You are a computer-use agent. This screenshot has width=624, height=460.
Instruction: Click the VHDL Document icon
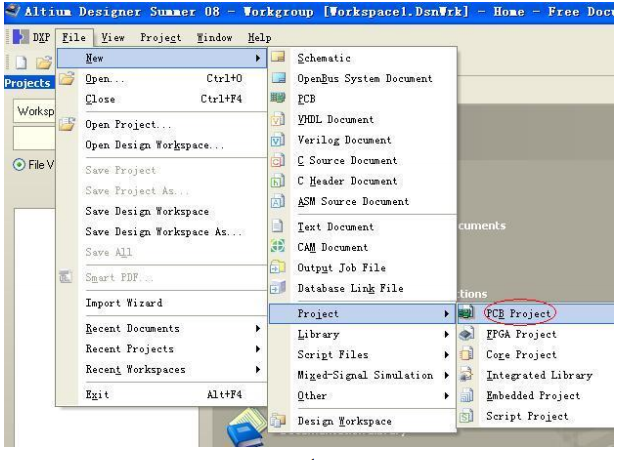[278, 119]
